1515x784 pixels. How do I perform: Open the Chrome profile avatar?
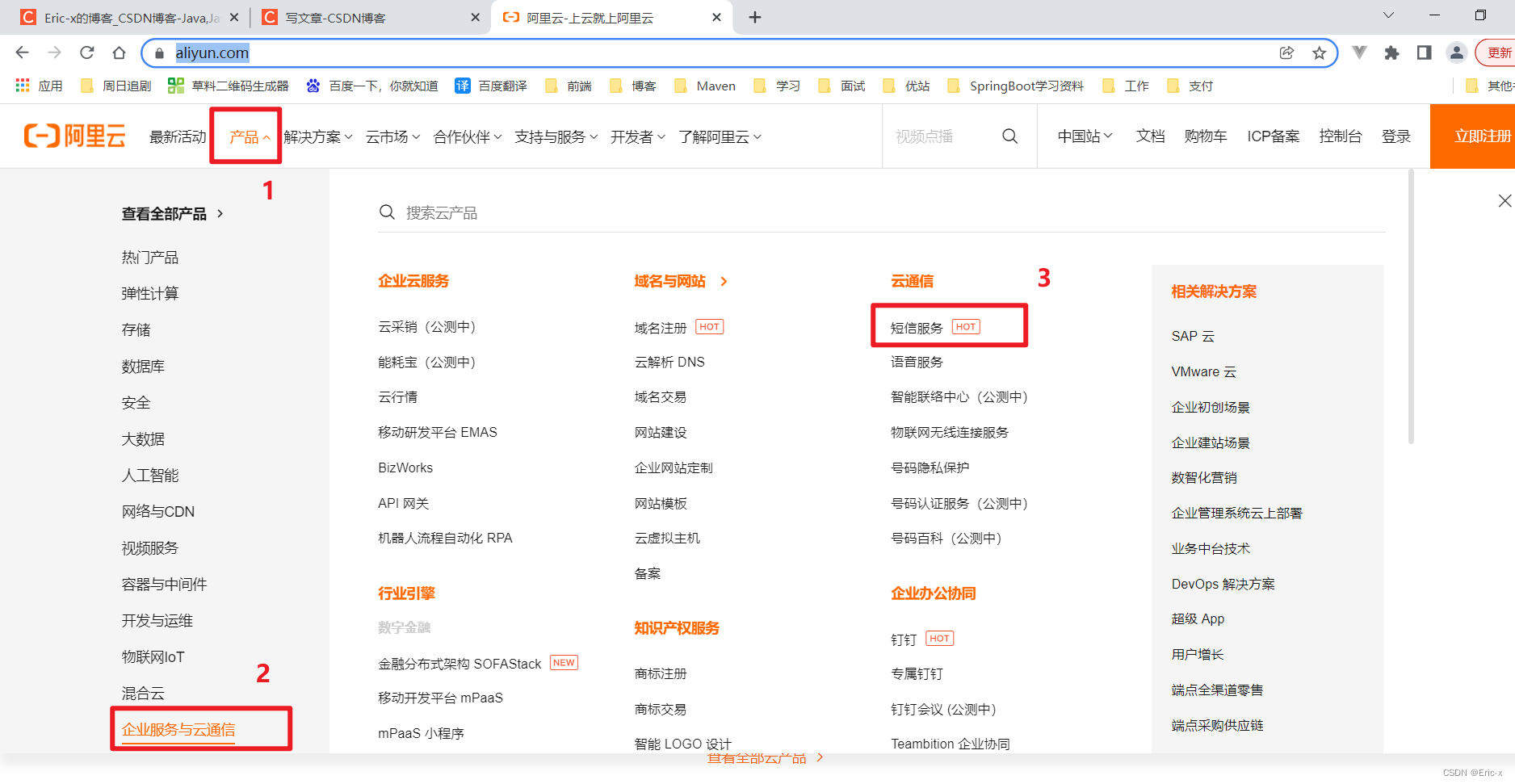coord(1456,52)
